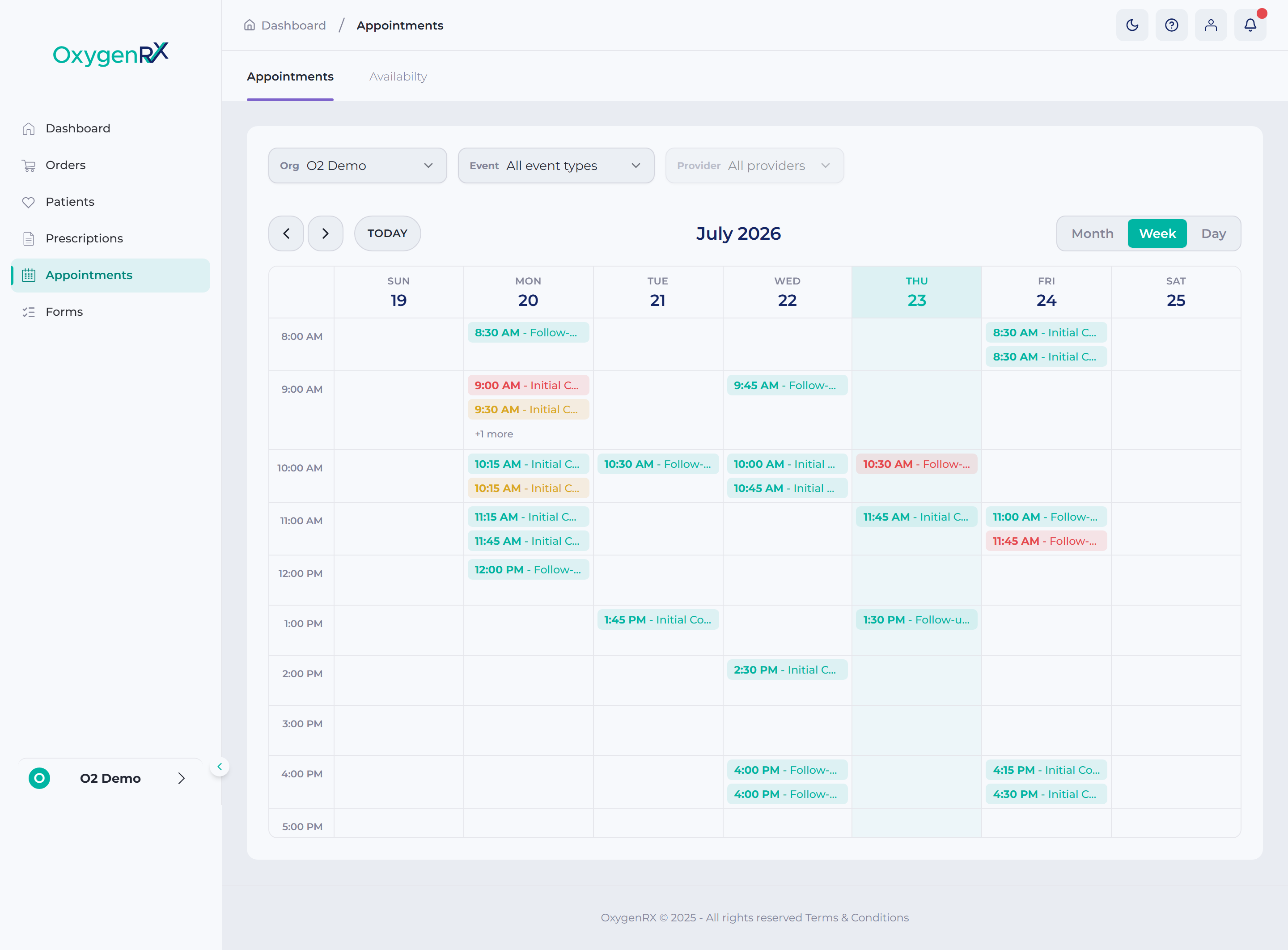
Task: Click the Patients heart icon
Action: pyautogui.click(x=29, y=202)
